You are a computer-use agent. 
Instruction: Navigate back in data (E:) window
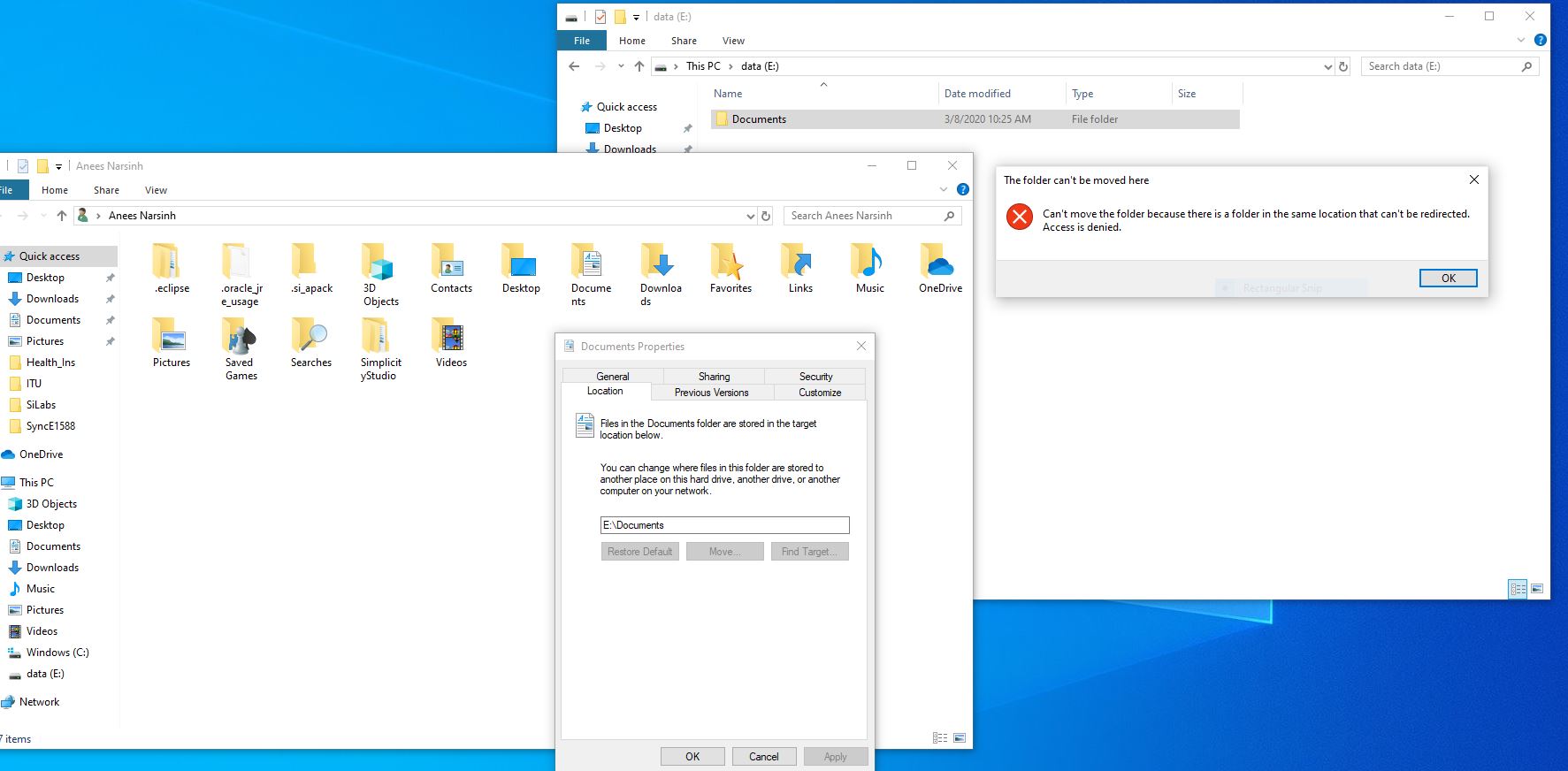tap(574, 66)
